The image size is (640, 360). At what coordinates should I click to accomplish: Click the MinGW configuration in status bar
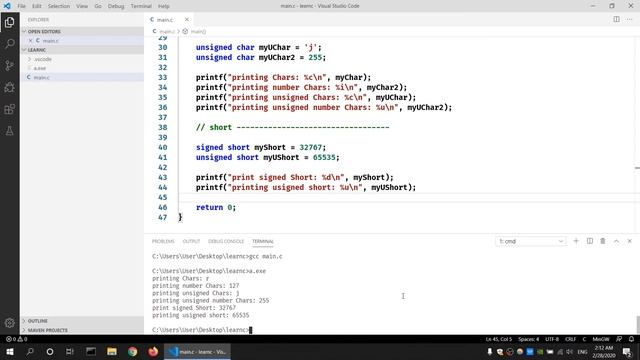pos(601,339)
